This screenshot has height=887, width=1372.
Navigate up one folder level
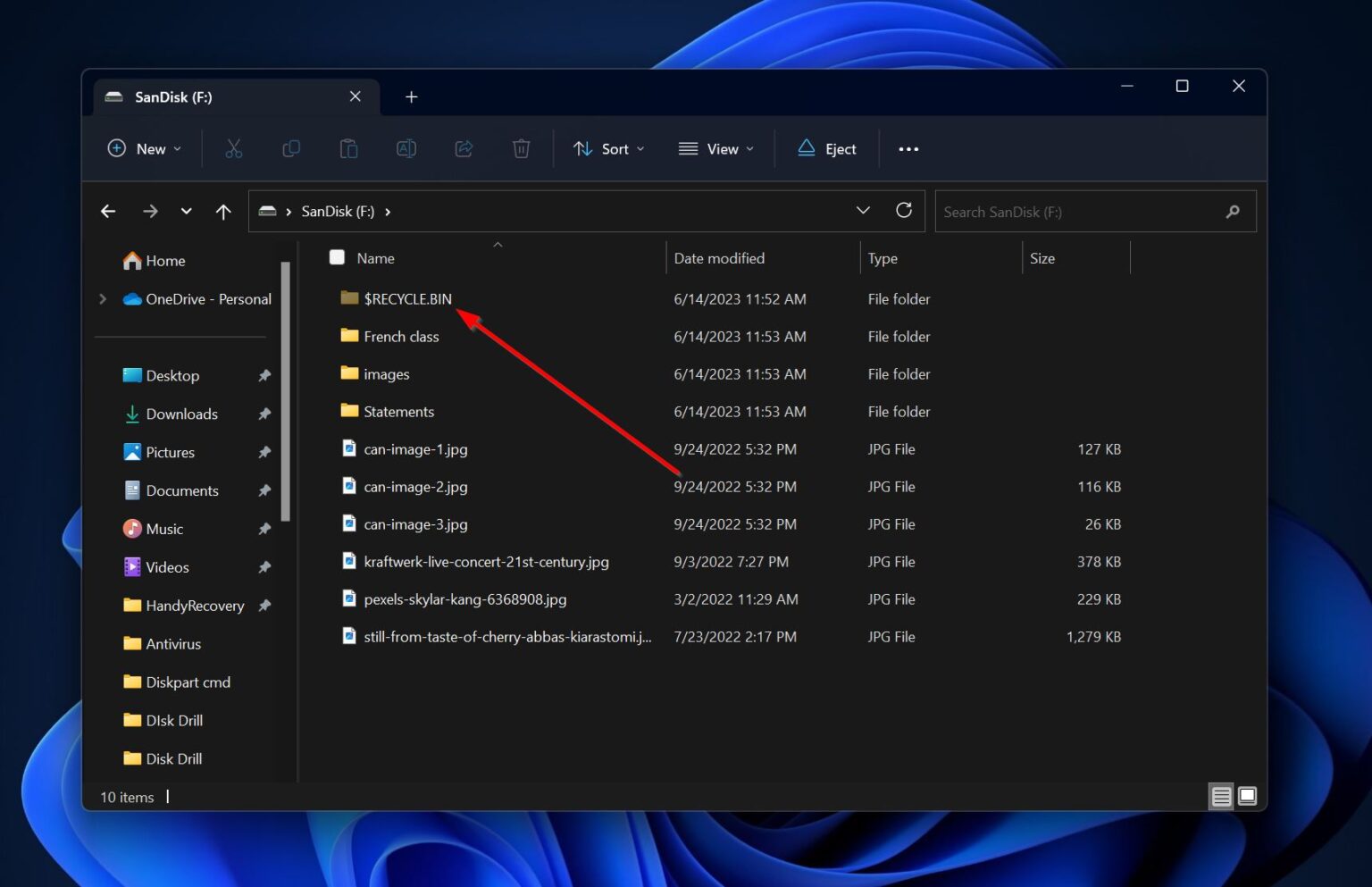pos(223,211)
